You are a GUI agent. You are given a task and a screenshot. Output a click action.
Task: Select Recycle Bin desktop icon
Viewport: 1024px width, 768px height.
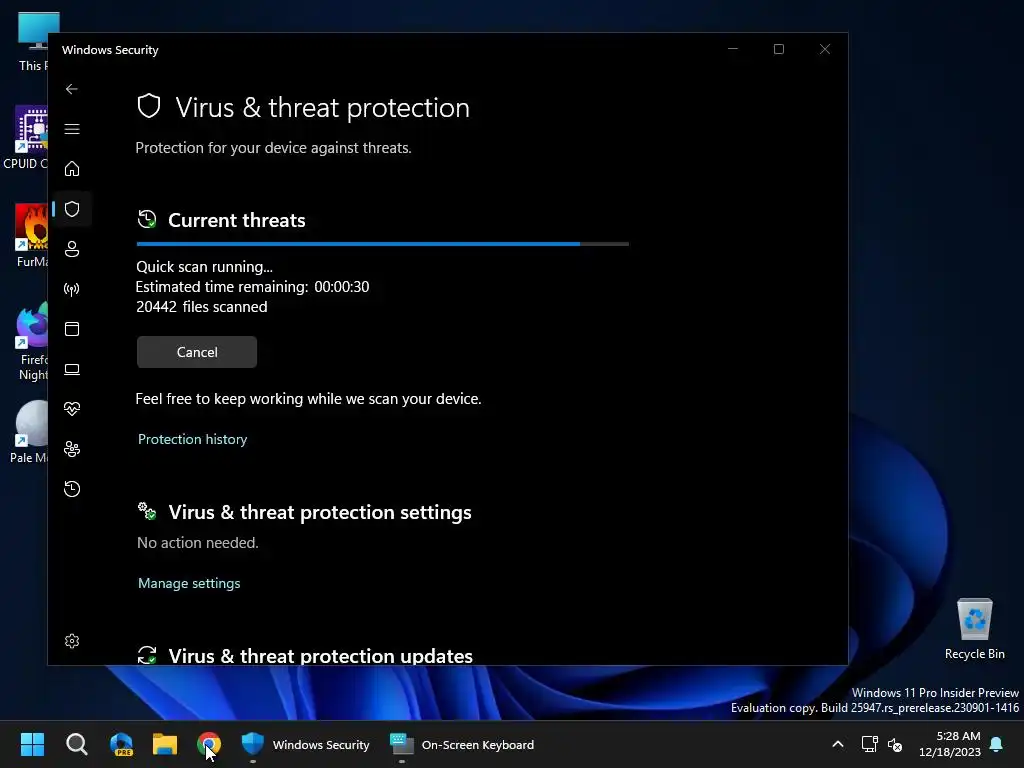[974, 630]
